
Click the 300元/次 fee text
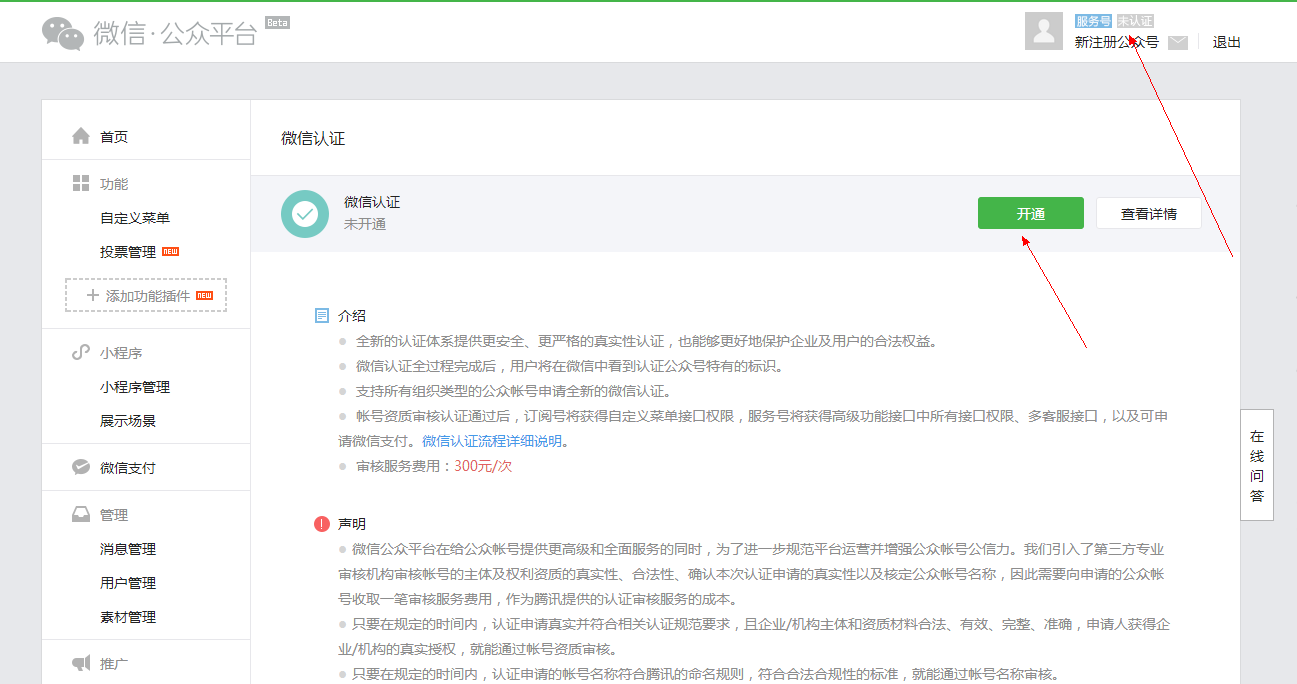pyautogui.click(x=483, y=466)
